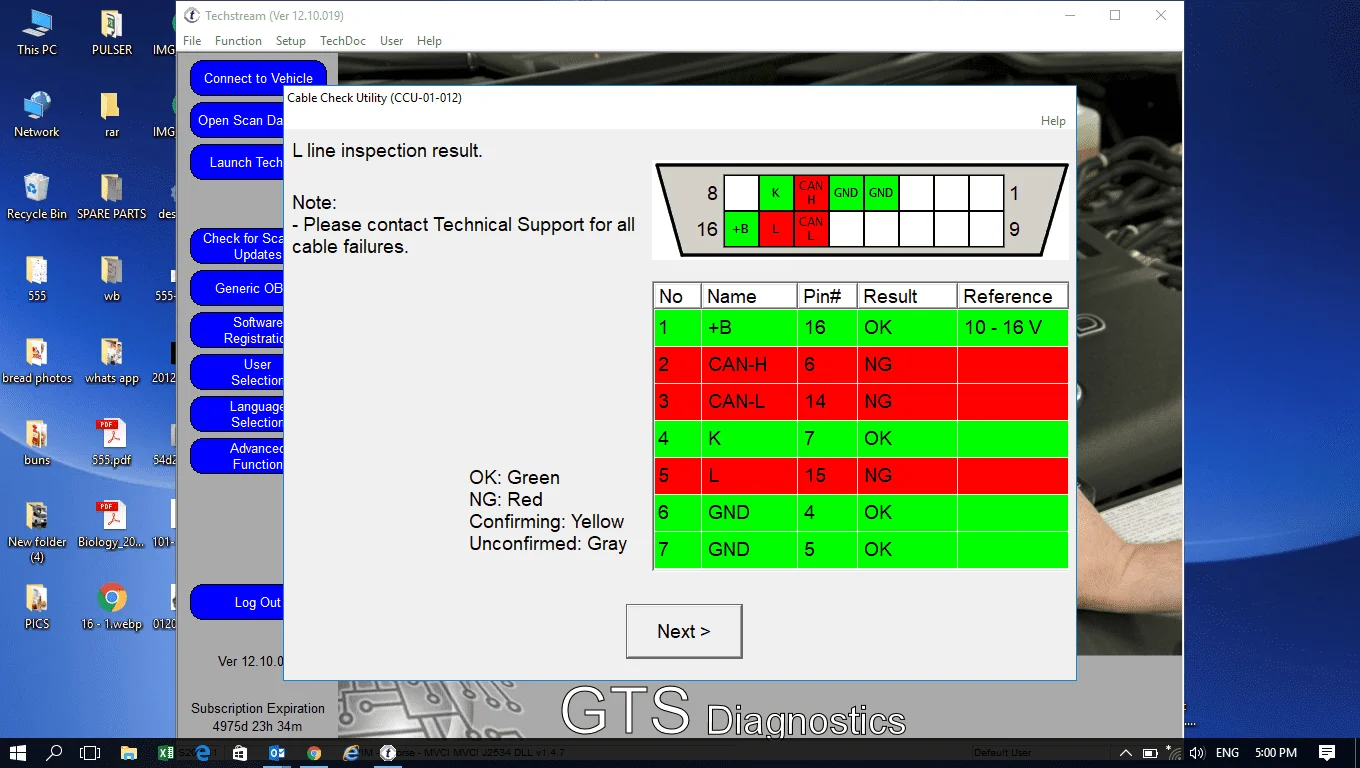Open Microsoft Store taskbar icon
The image size is (1360, 768).
[240, 753]
